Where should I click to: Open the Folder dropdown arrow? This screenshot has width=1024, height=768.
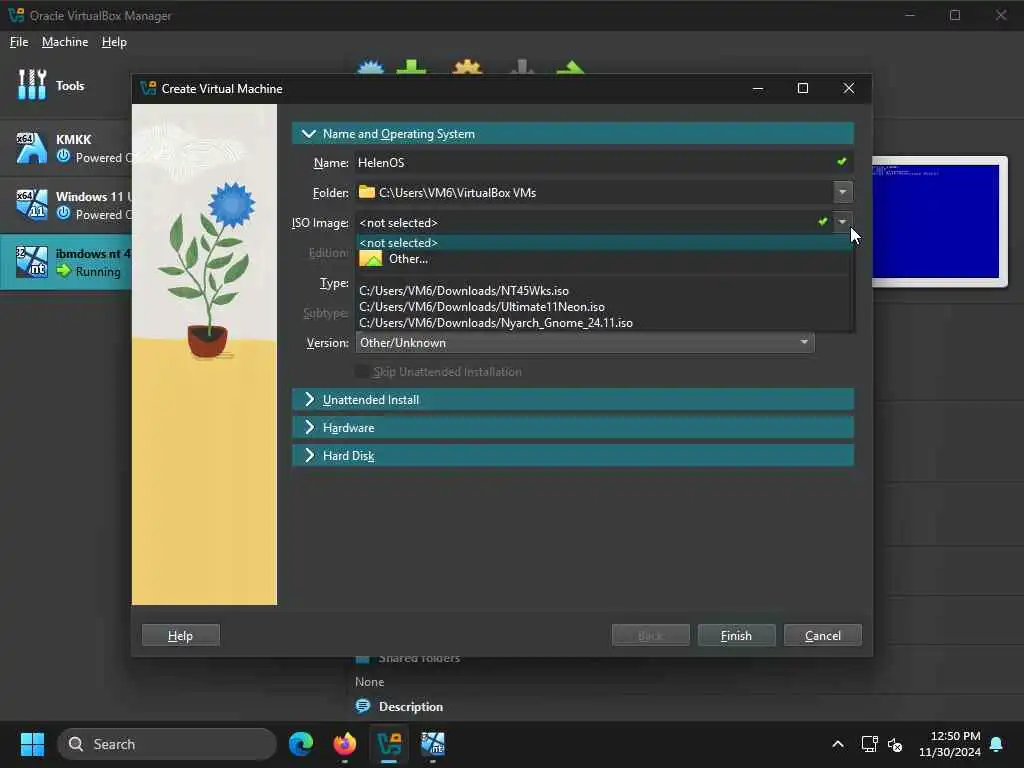[x=842, y=192]
